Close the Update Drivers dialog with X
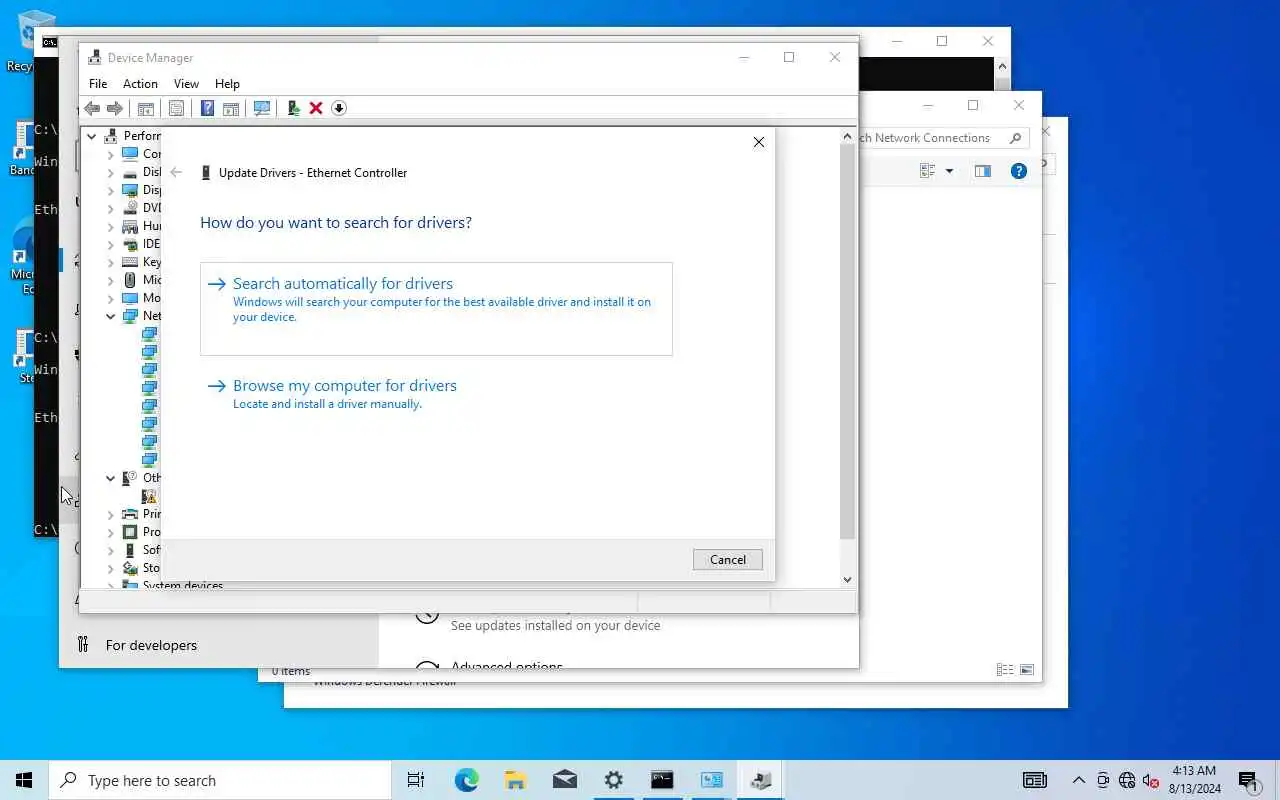This screenshot has width=1280, height=800. click(759, 142)
